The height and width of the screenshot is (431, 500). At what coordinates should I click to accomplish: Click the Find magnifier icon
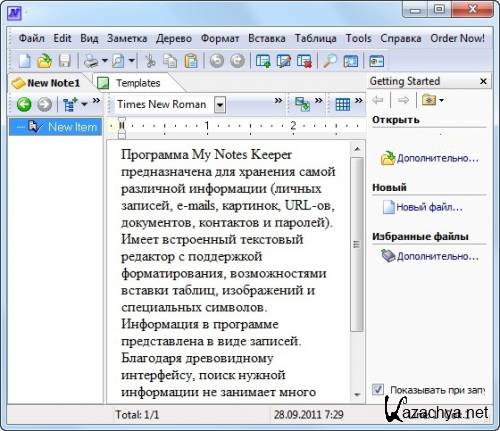[330, 61]
